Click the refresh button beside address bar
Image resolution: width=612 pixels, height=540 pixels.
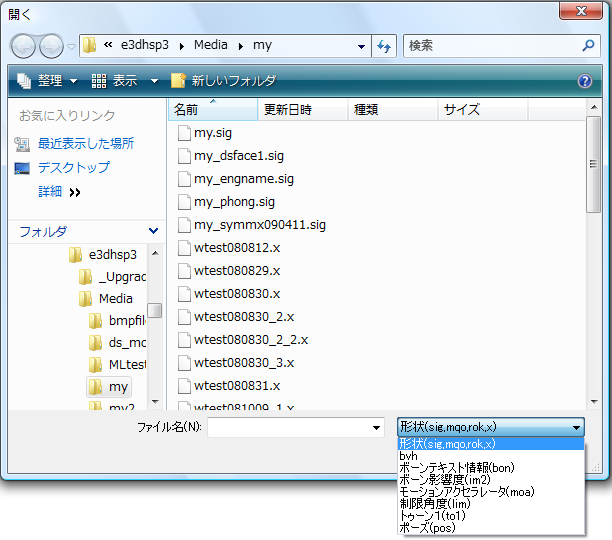tap(383, 46)
